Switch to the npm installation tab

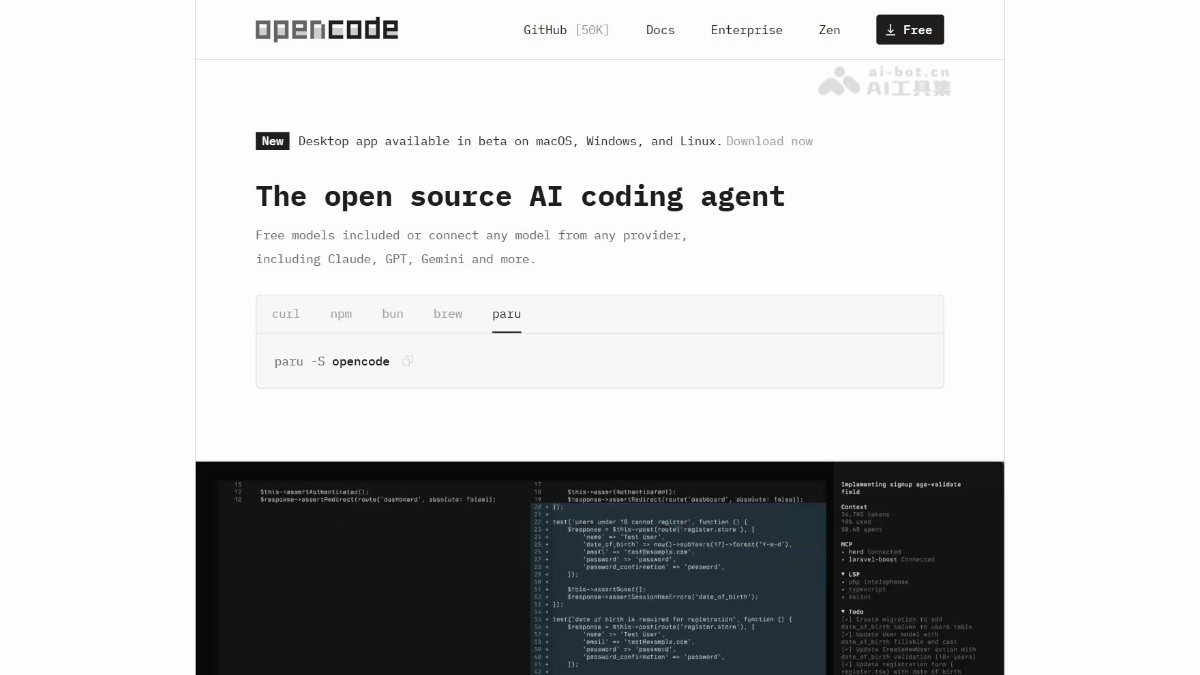coord(341,314)
